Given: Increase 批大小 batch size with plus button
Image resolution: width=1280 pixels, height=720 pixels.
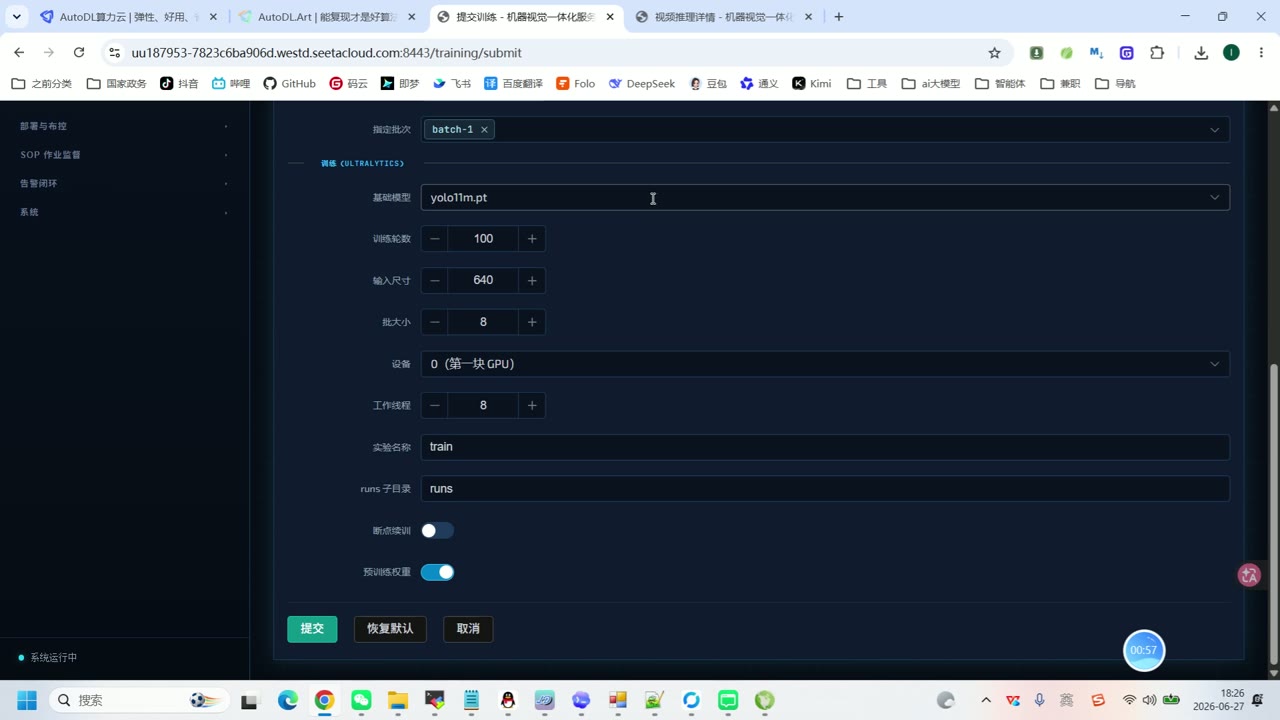Looking at the screenshot, I should pyautogui.click(x=532, y=322).
